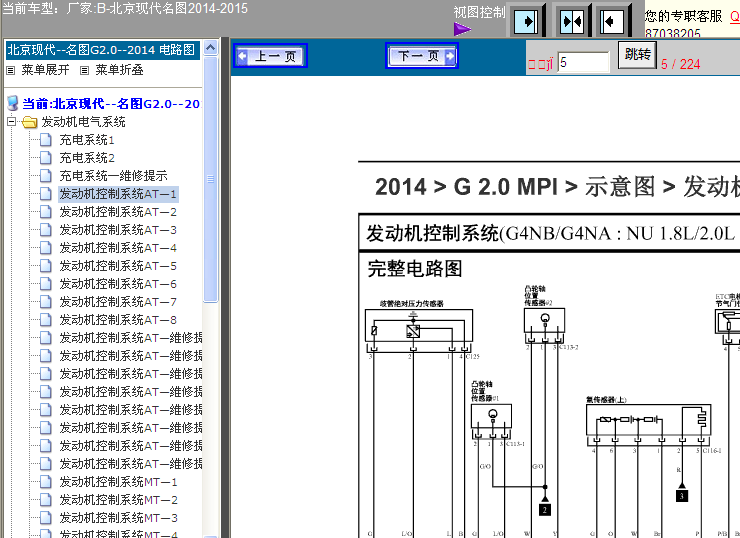Click the 完整电路图 heading

tap(415, 269)
